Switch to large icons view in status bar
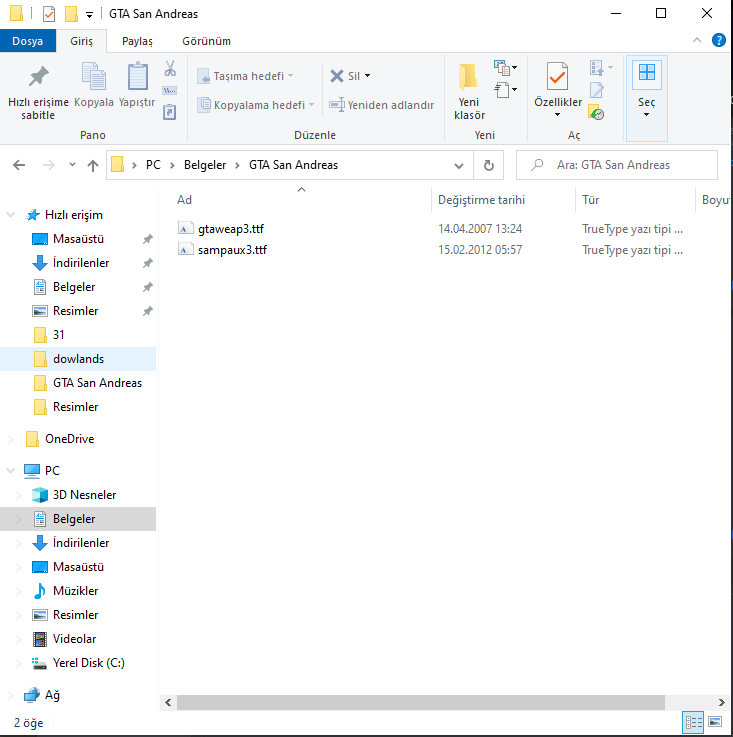 pos(715,721)
